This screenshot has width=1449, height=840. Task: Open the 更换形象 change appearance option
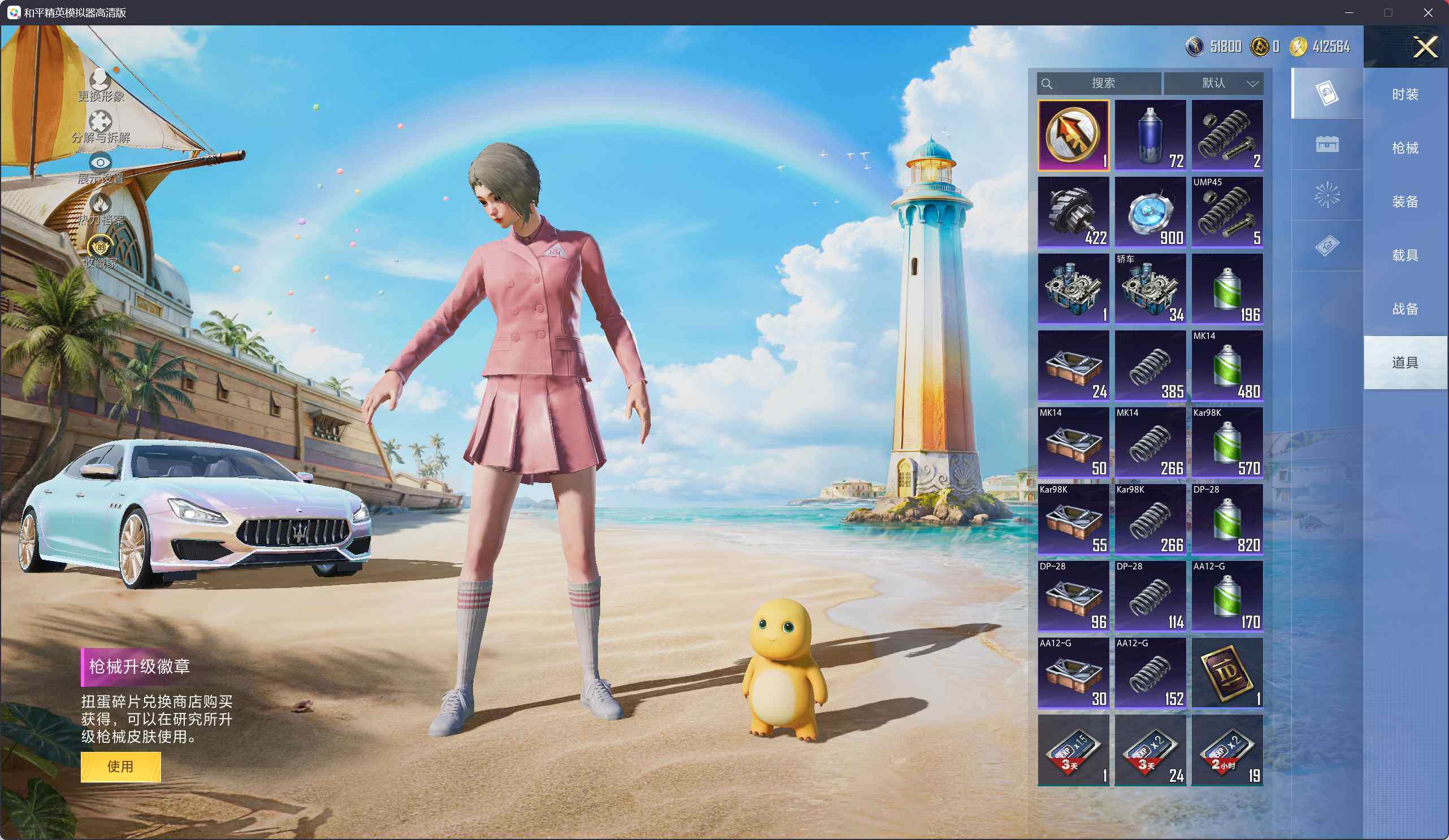click(x=101, y=85)
